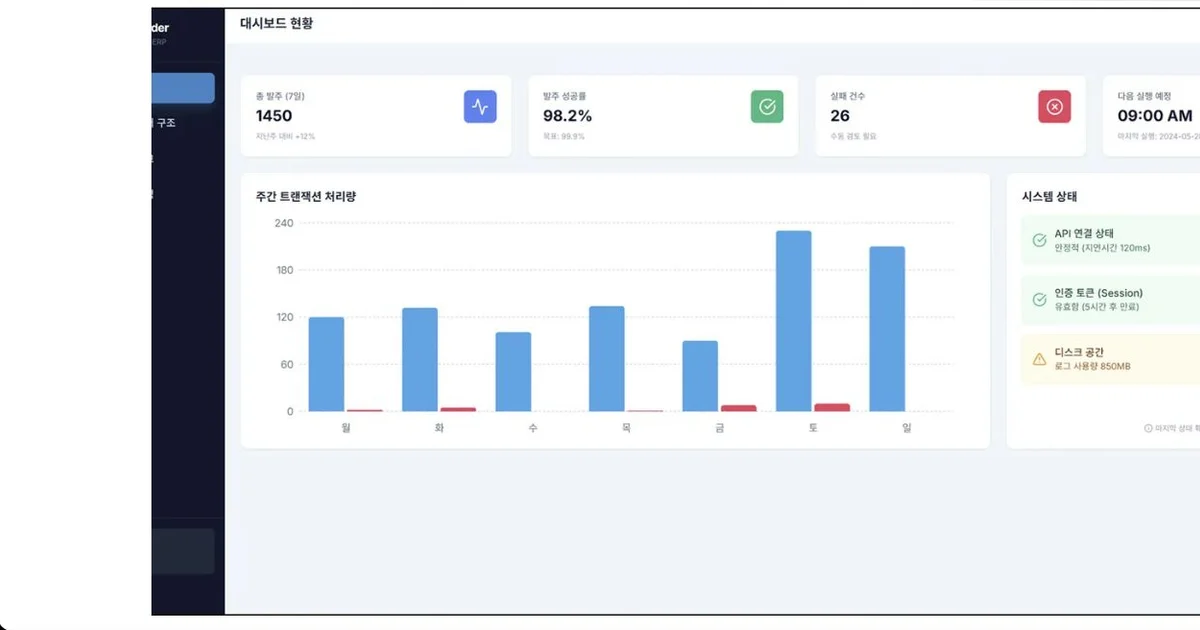Click the 디스크 공간 status row
Screen dimensions: 1200x630
click(x=1110, y=359)
